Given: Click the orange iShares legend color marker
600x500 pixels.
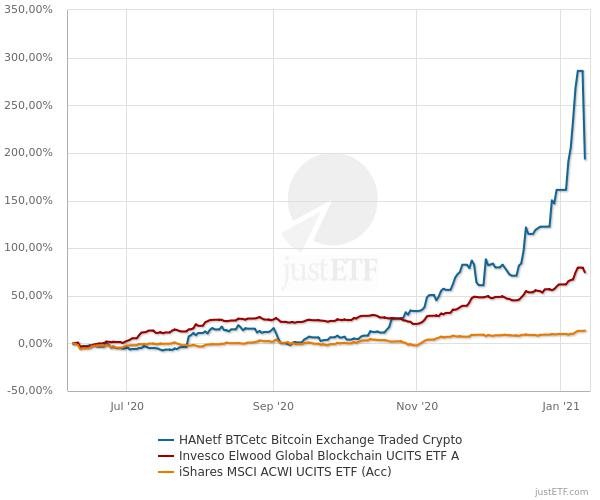Looking at the screenshot, I should [167, 472].
